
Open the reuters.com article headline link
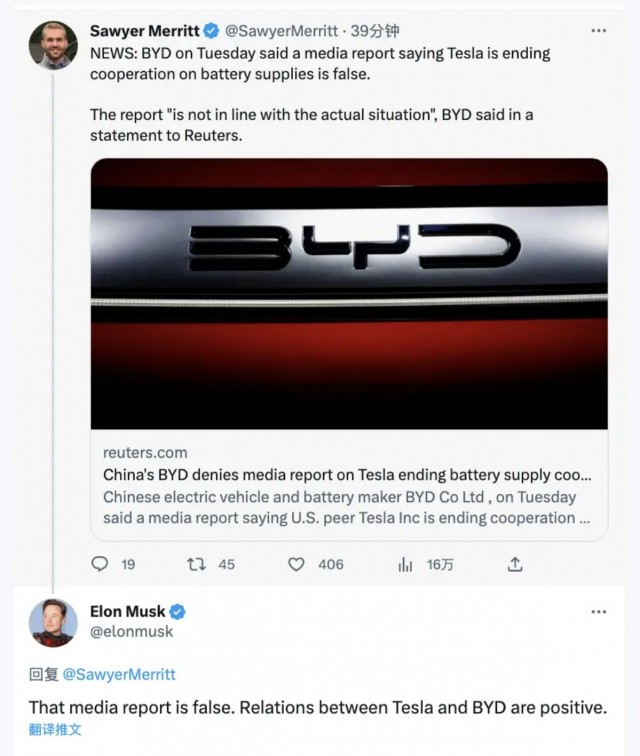tap(347, 475)
